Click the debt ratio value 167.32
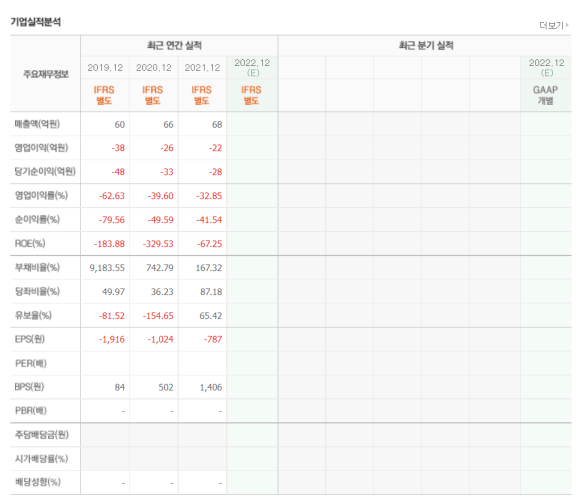The height and width of the screenshot is (502, 580). [x=209, y=268]
